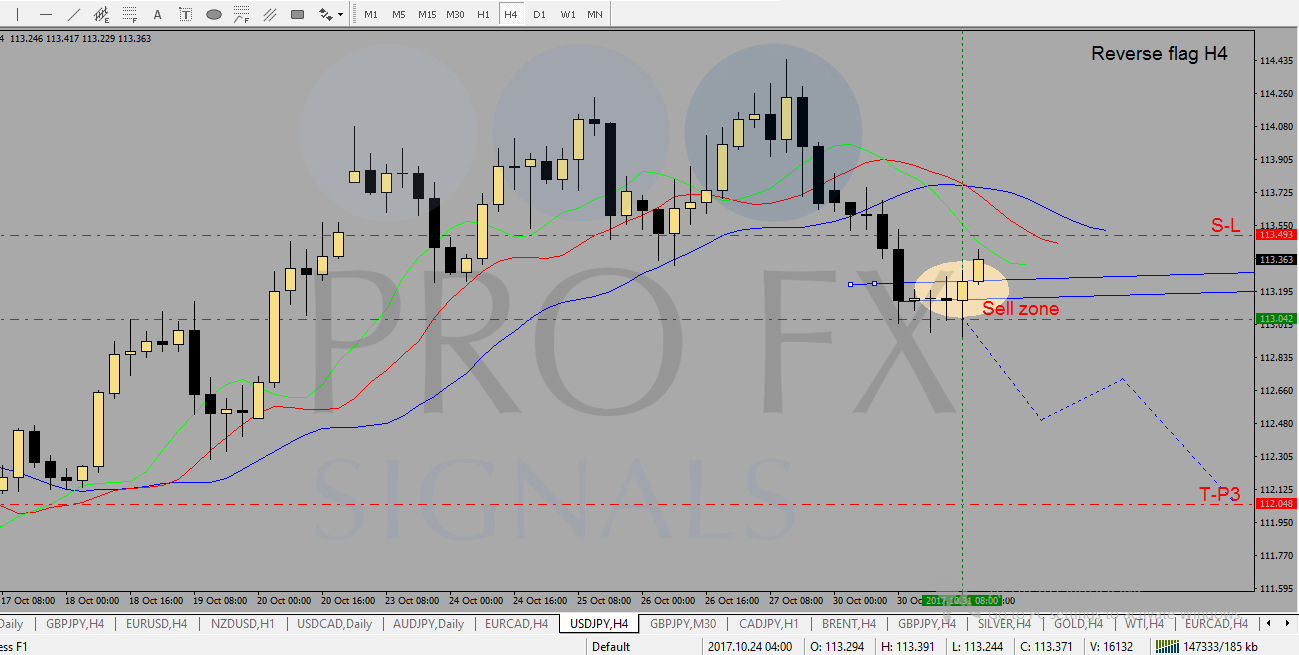Click the Default profile in status bar
The image size is (1299, 655).
[x=611, y=646]
